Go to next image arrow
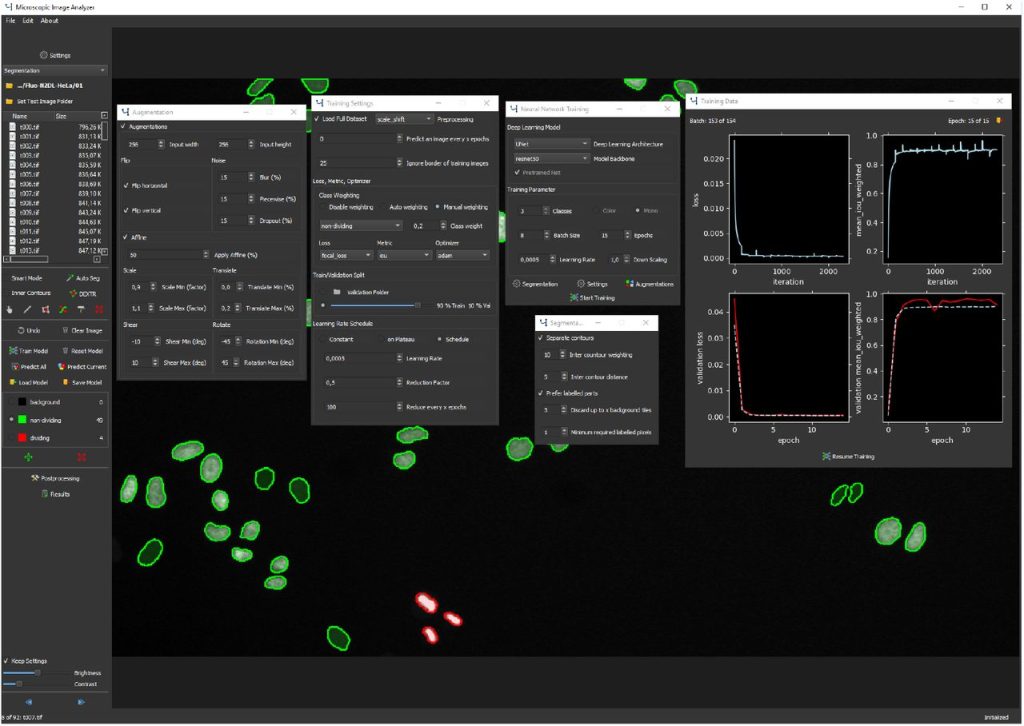This screenshot has width=1024, height=726. [81, 702]
